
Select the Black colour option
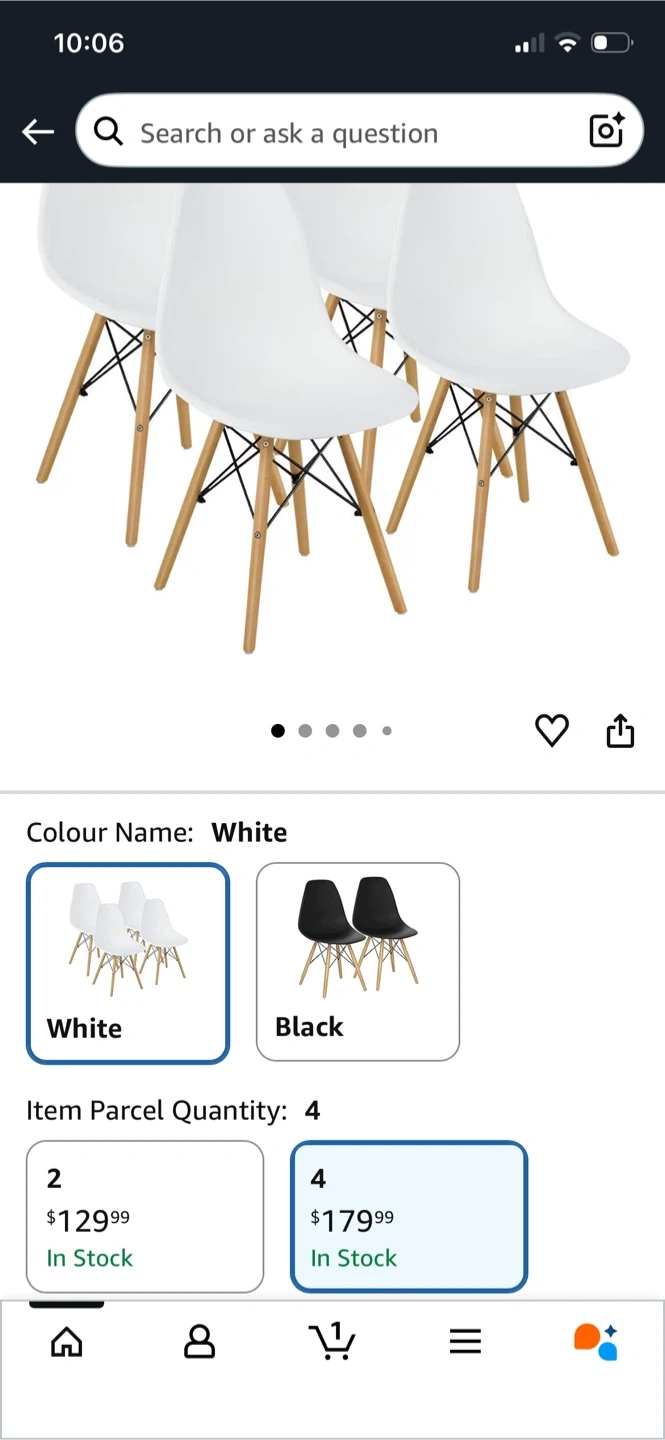(358, 962)
